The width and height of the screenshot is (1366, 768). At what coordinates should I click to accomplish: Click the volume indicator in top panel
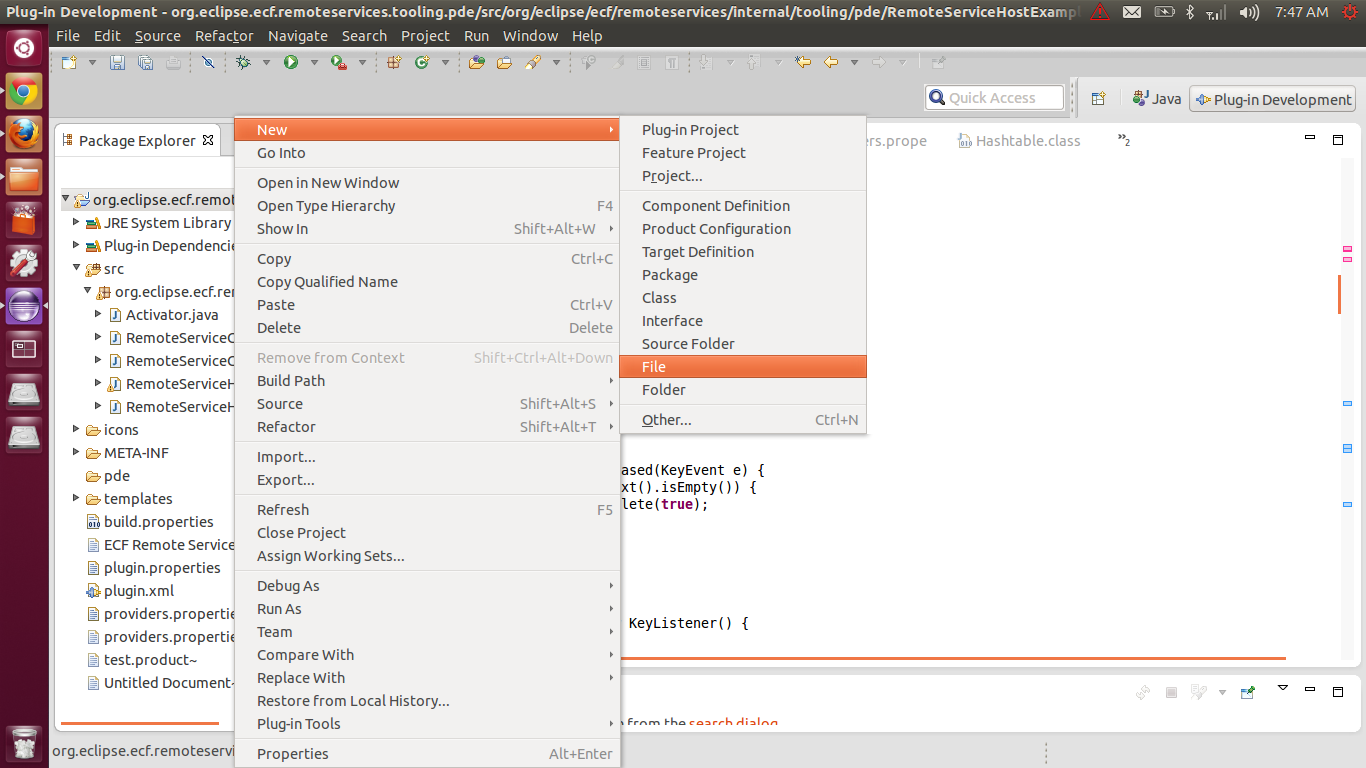point(1249,12)
